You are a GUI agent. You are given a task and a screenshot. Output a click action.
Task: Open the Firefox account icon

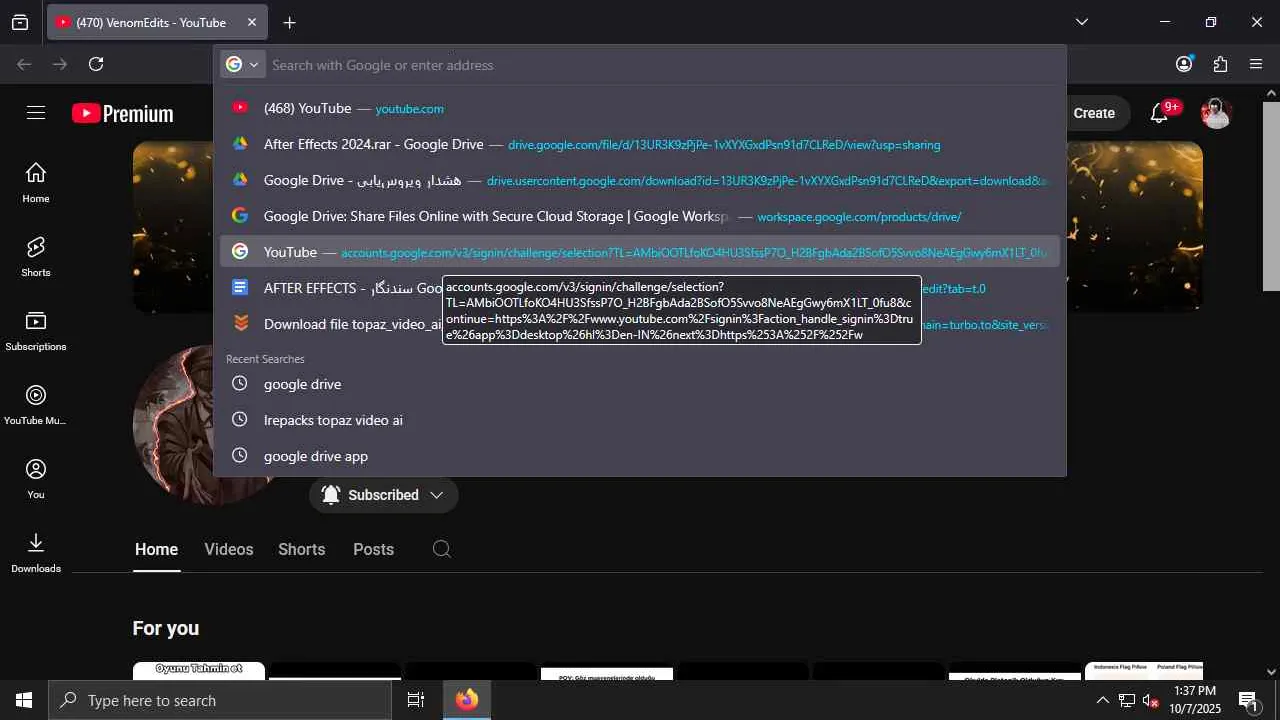[x=1184, y=64]
